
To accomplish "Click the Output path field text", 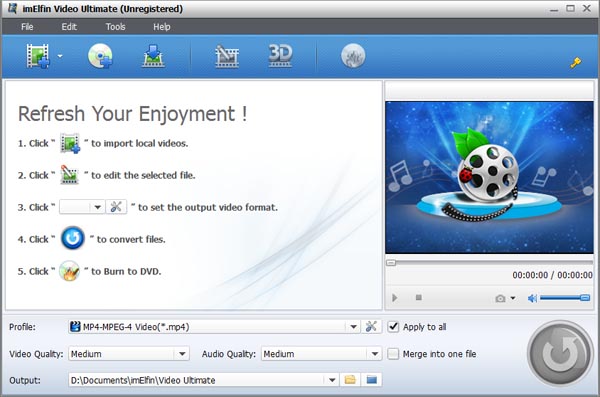I will coord(143,380).
